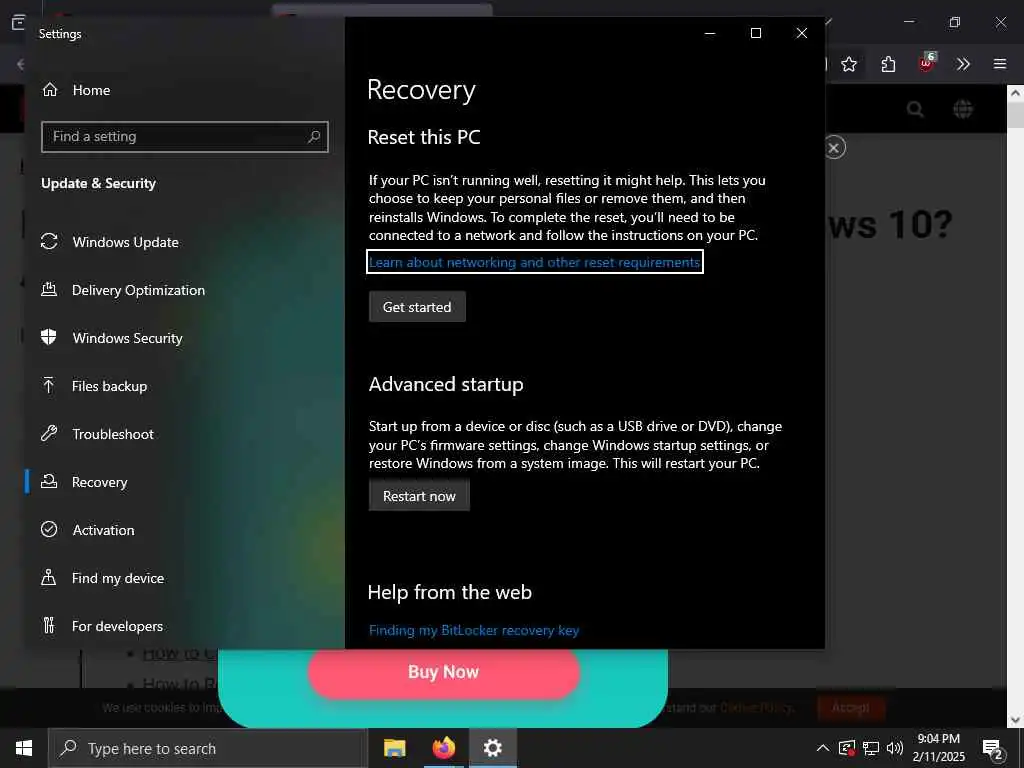Click Get started under Reset this PC

(x=417, y=307)
